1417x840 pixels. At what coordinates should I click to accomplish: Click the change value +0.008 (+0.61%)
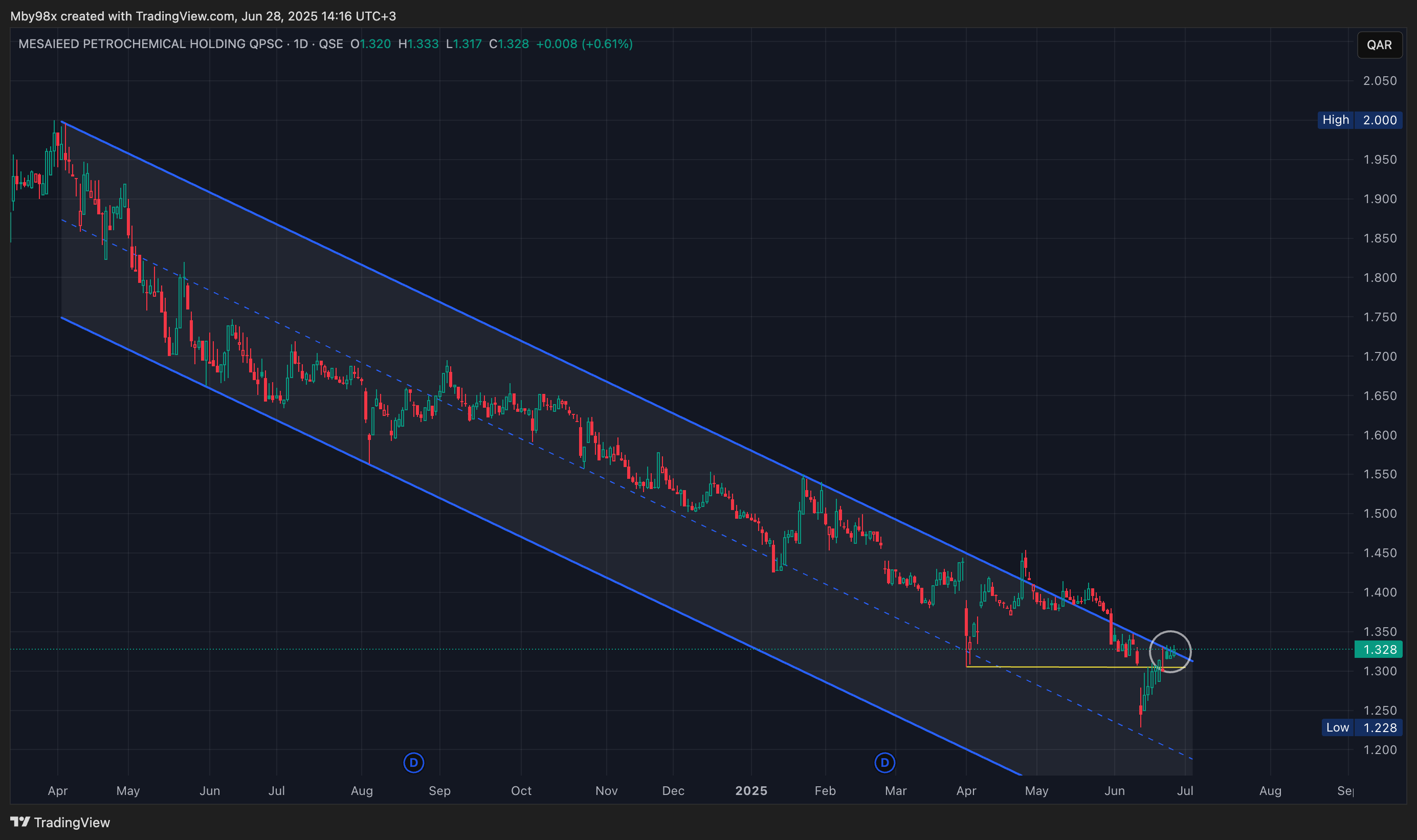(584, 44)
